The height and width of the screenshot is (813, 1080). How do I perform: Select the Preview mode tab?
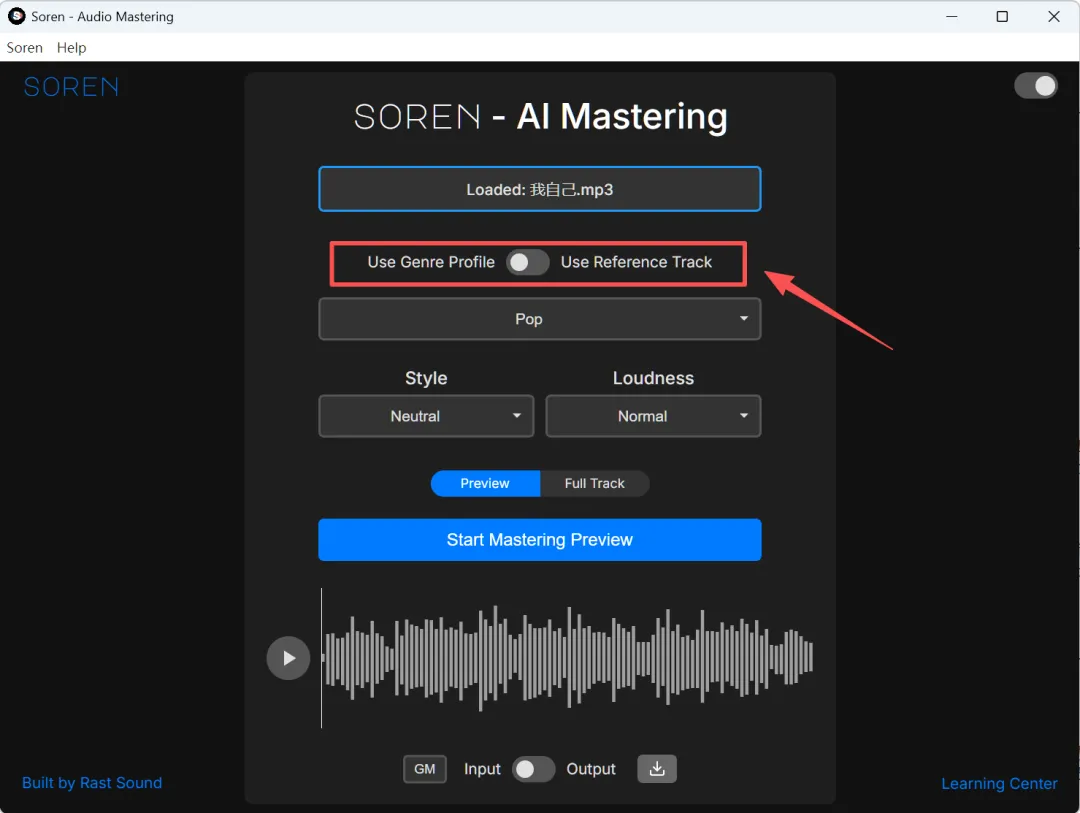pyautogui.click(x=485, y=484)
